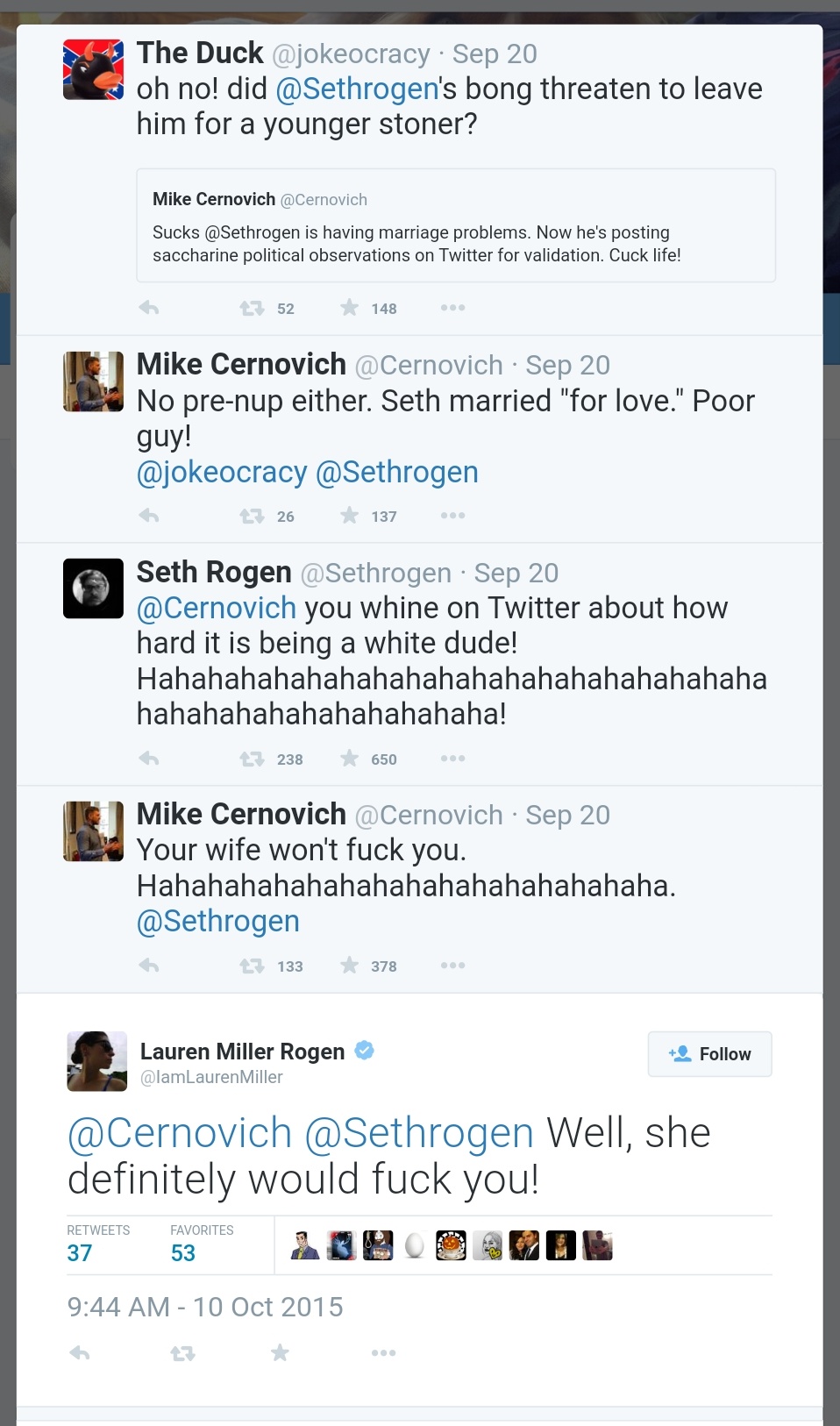Reply to The Duck's tweet
The width and height of the screenshot is (840, 1426).
pos(149,308)
